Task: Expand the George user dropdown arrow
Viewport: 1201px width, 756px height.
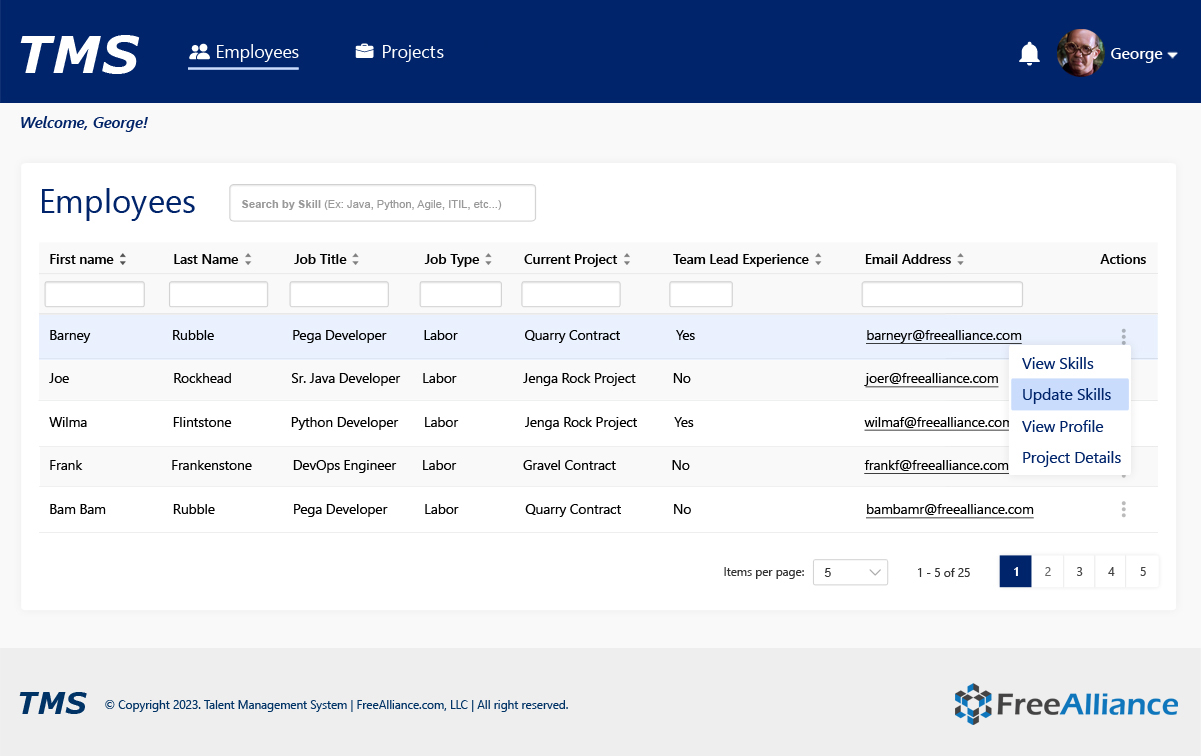Action: pos(1173,55)
